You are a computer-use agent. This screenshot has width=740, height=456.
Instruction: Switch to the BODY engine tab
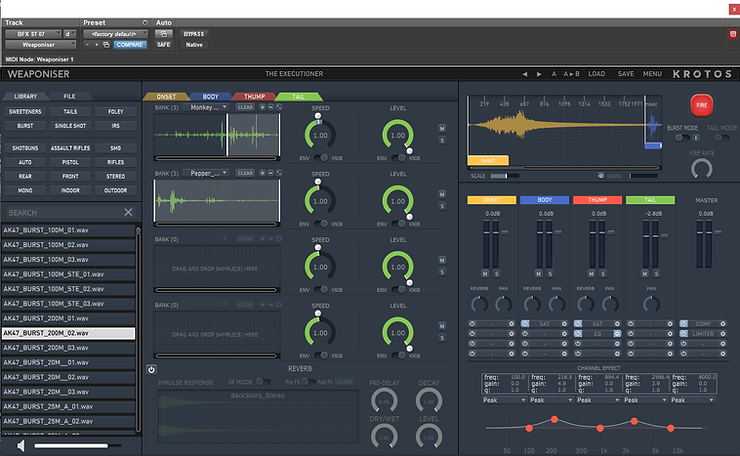(210, 96)
